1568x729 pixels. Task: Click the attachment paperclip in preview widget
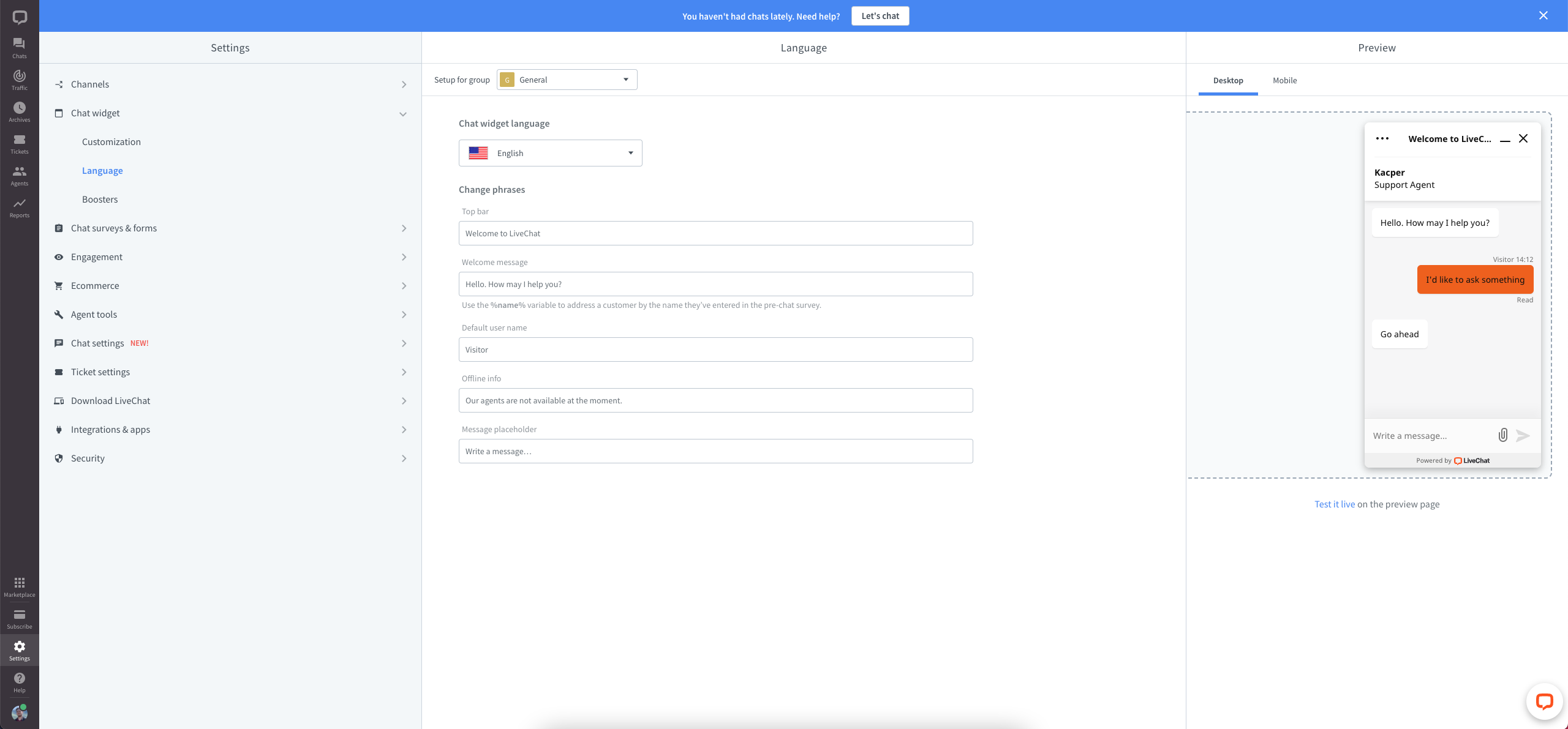[1503, 435]
